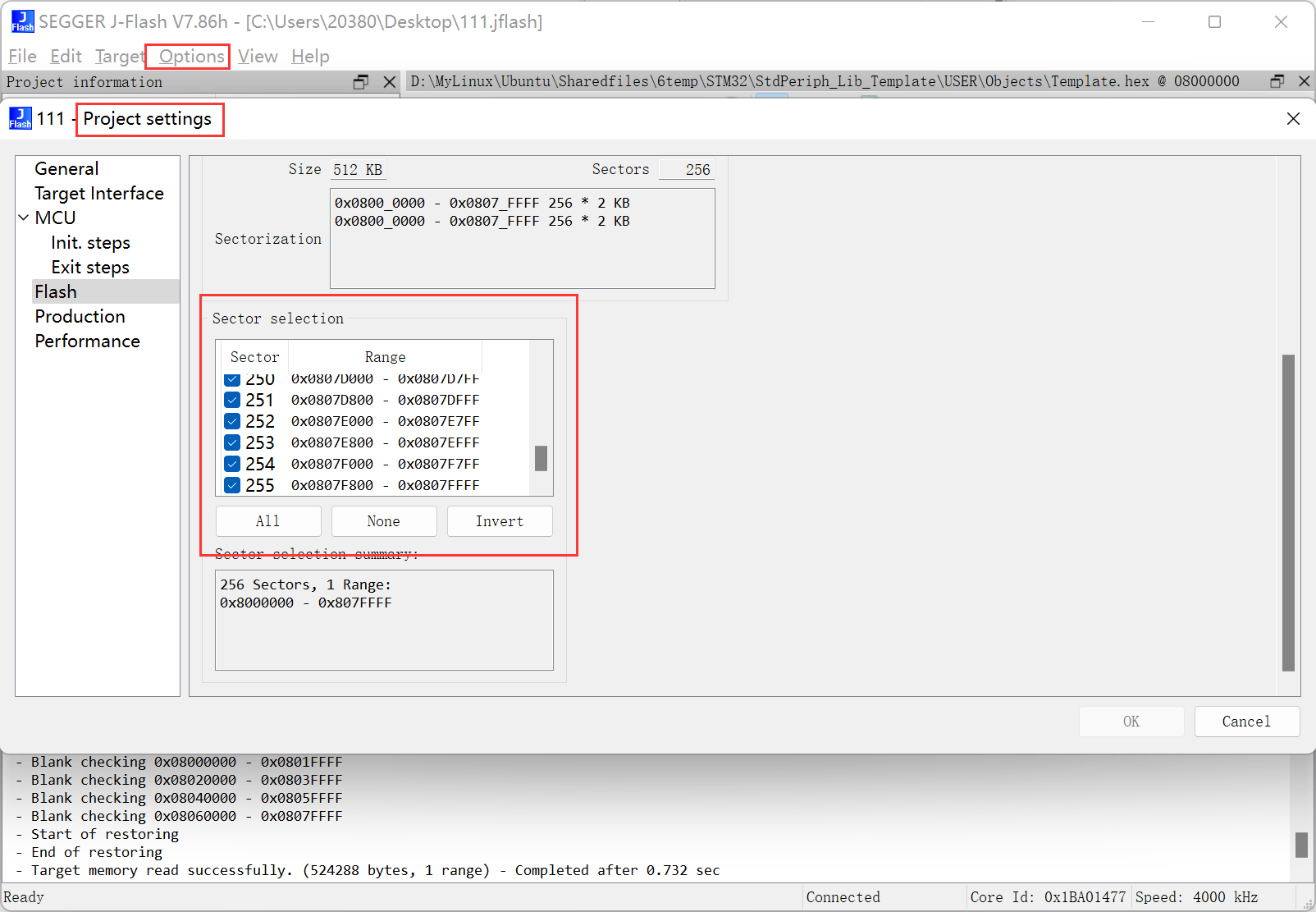The width and height of the screenshot is (1316, 912).
Task: Undock the Project information panel
Action: [361, 82]
